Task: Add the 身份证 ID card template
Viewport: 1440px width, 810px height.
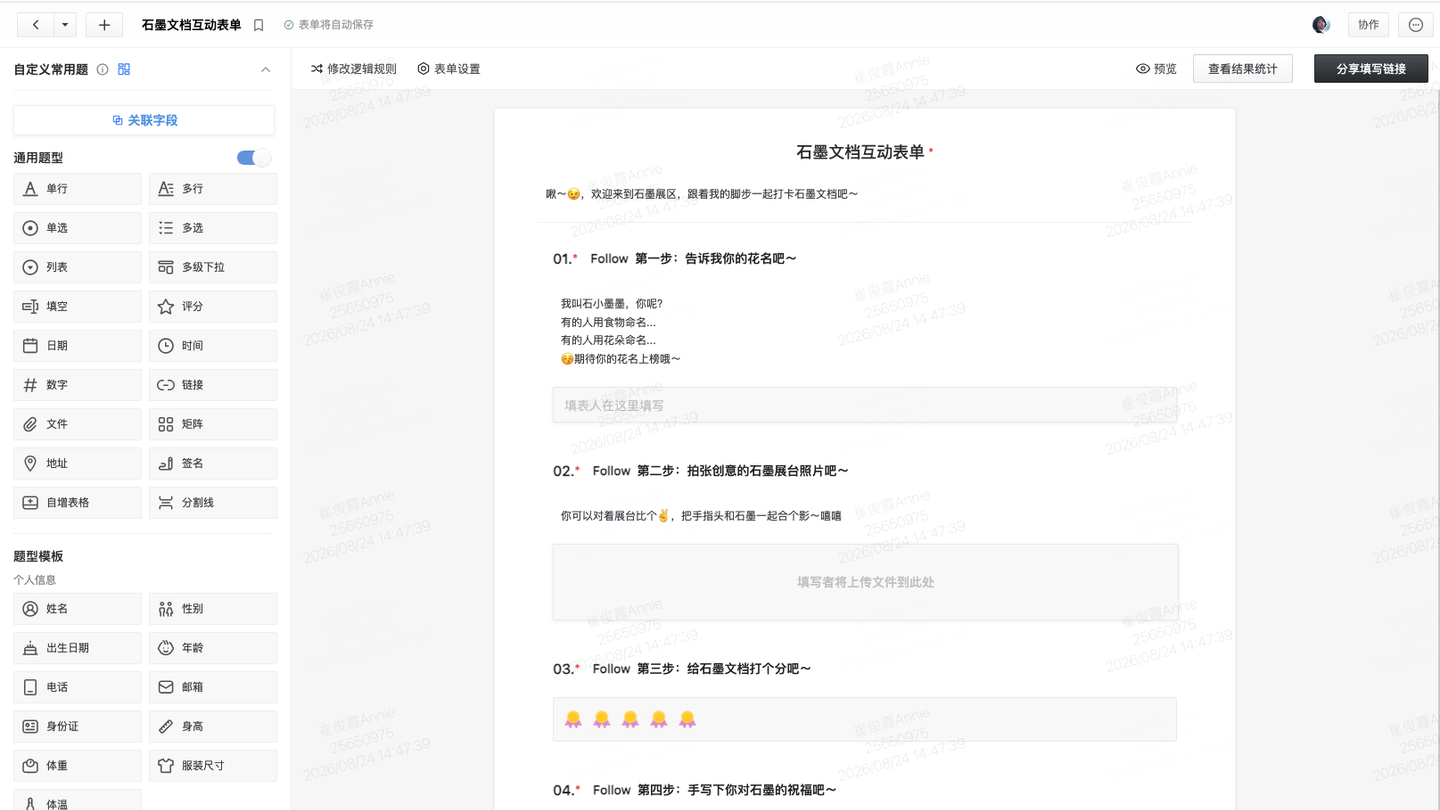Action: (x=77, y=726)
